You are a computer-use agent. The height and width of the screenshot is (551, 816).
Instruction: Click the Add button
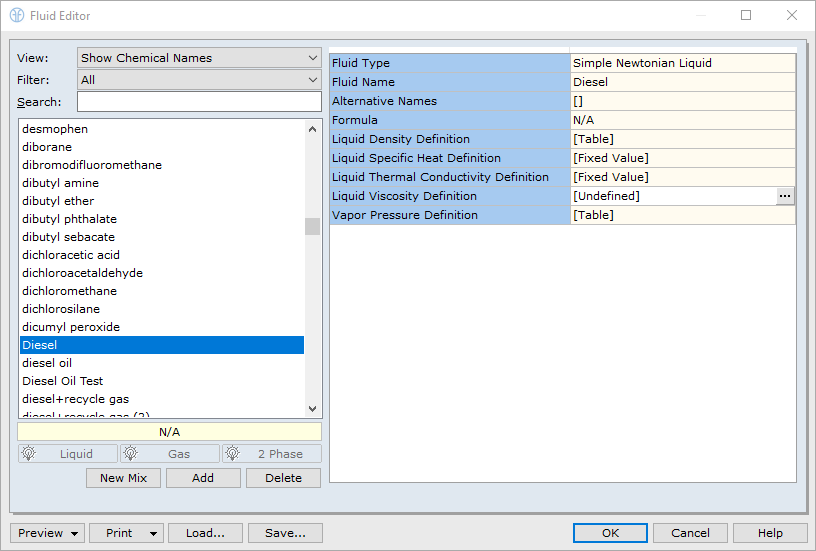tap(203, 478)
